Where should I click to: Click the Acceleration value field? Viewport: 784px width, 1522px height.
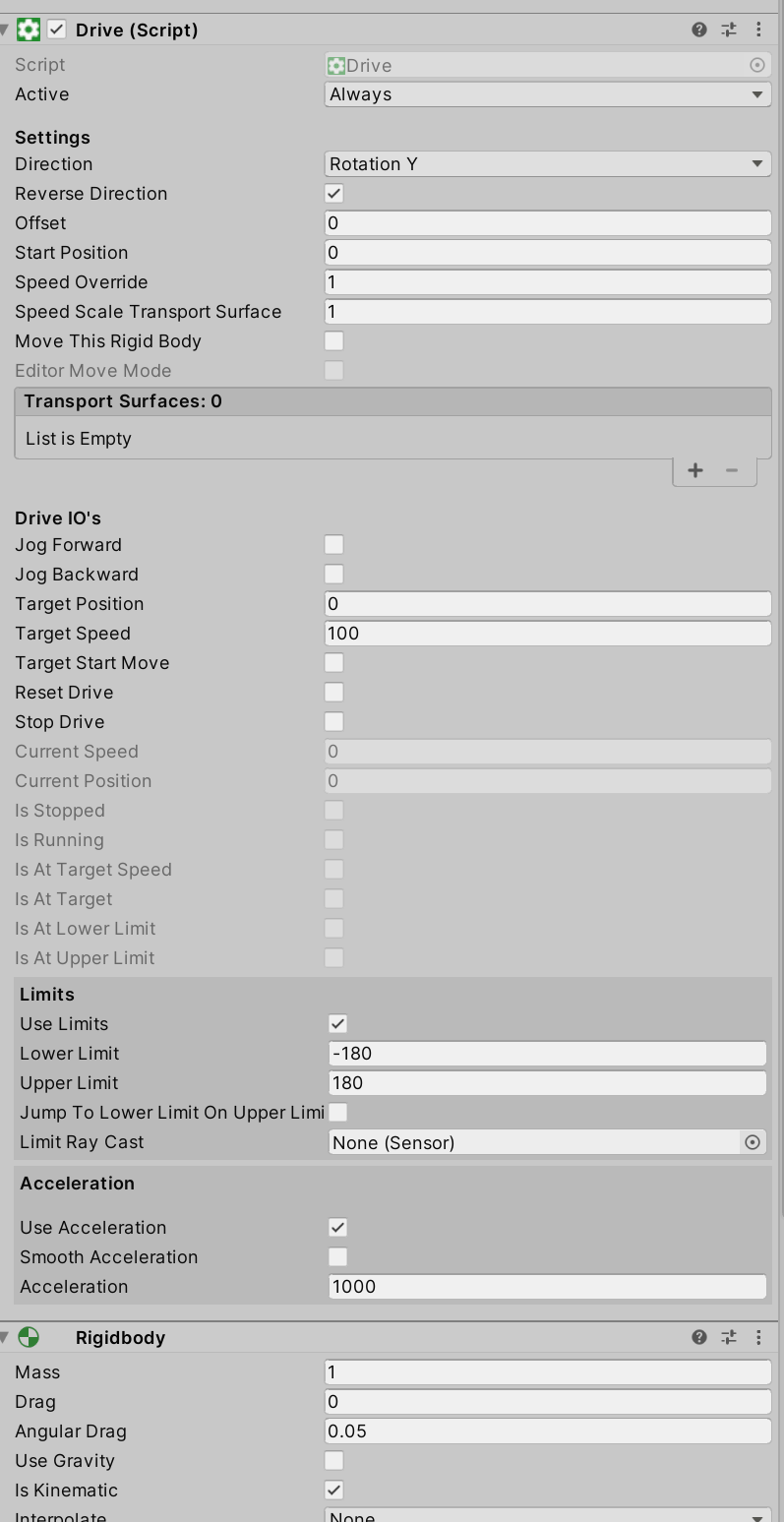(548, 1287)
